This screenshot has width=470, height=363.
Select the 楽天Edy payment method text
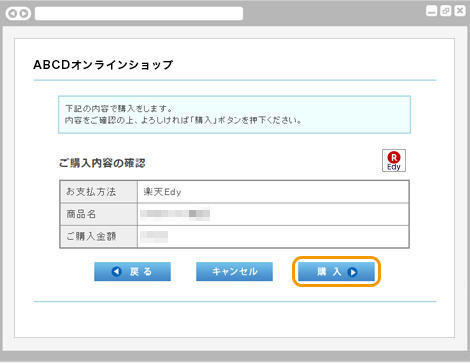pyautogui.click(x=162, y=192)
